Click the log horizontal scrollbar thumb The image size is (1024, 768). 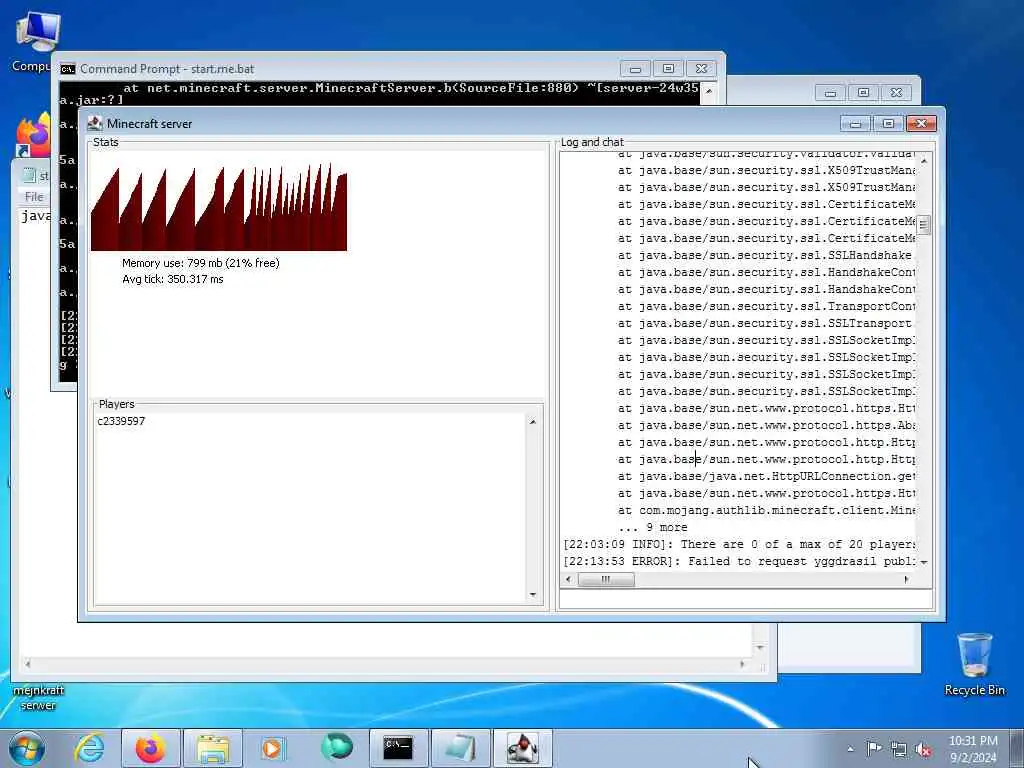click(x=606, y=579)
